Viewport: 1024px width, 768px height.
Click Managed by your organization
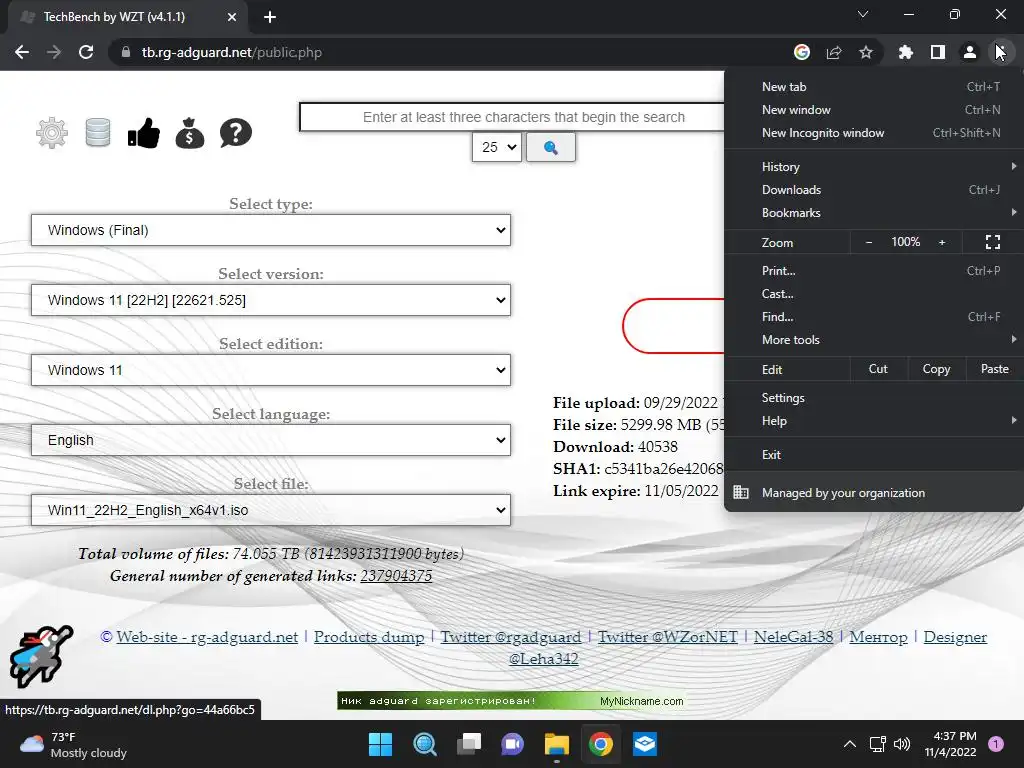874,493
